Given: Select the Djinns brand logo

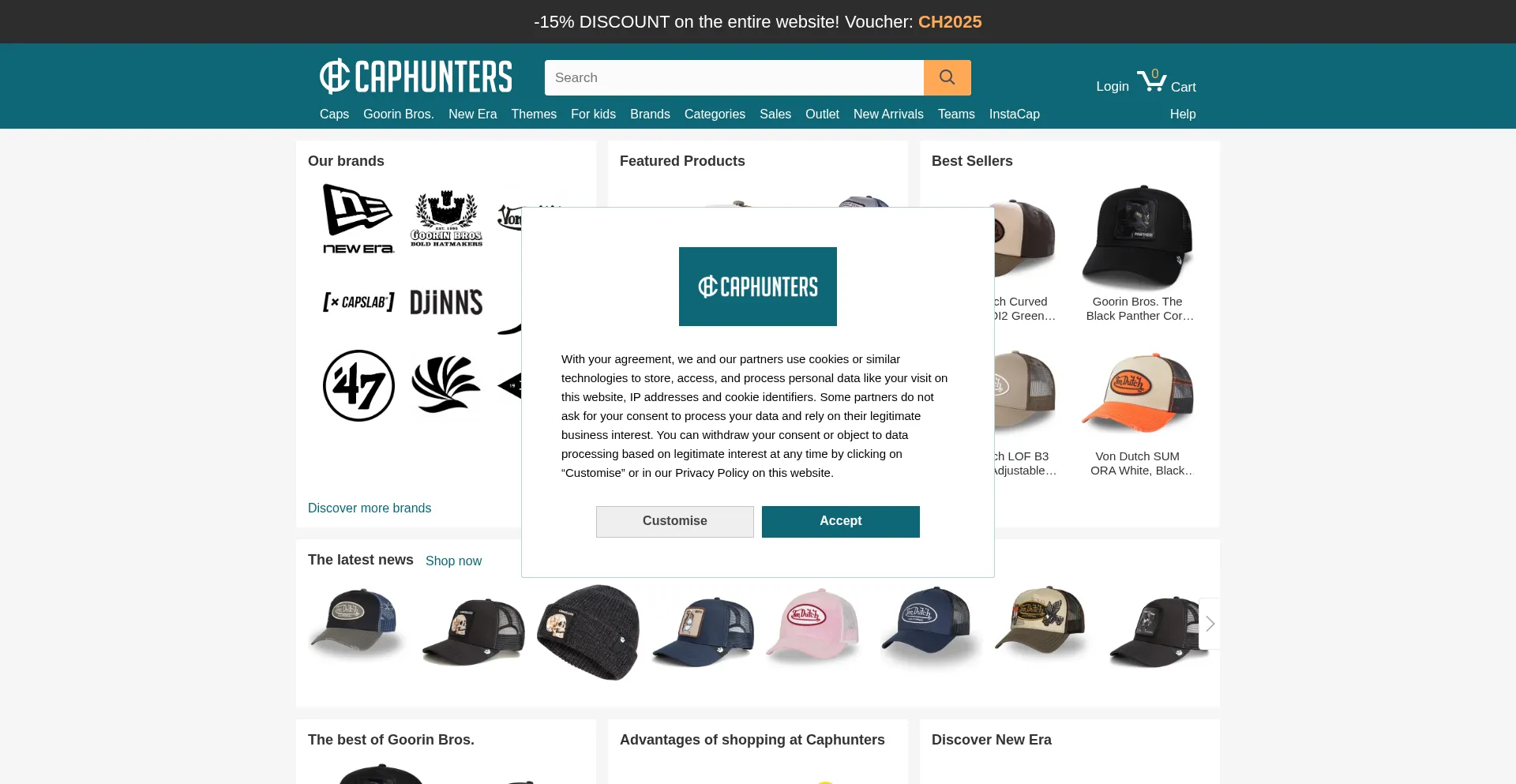Looking at the screenshot, I should [x=446, y=302].
